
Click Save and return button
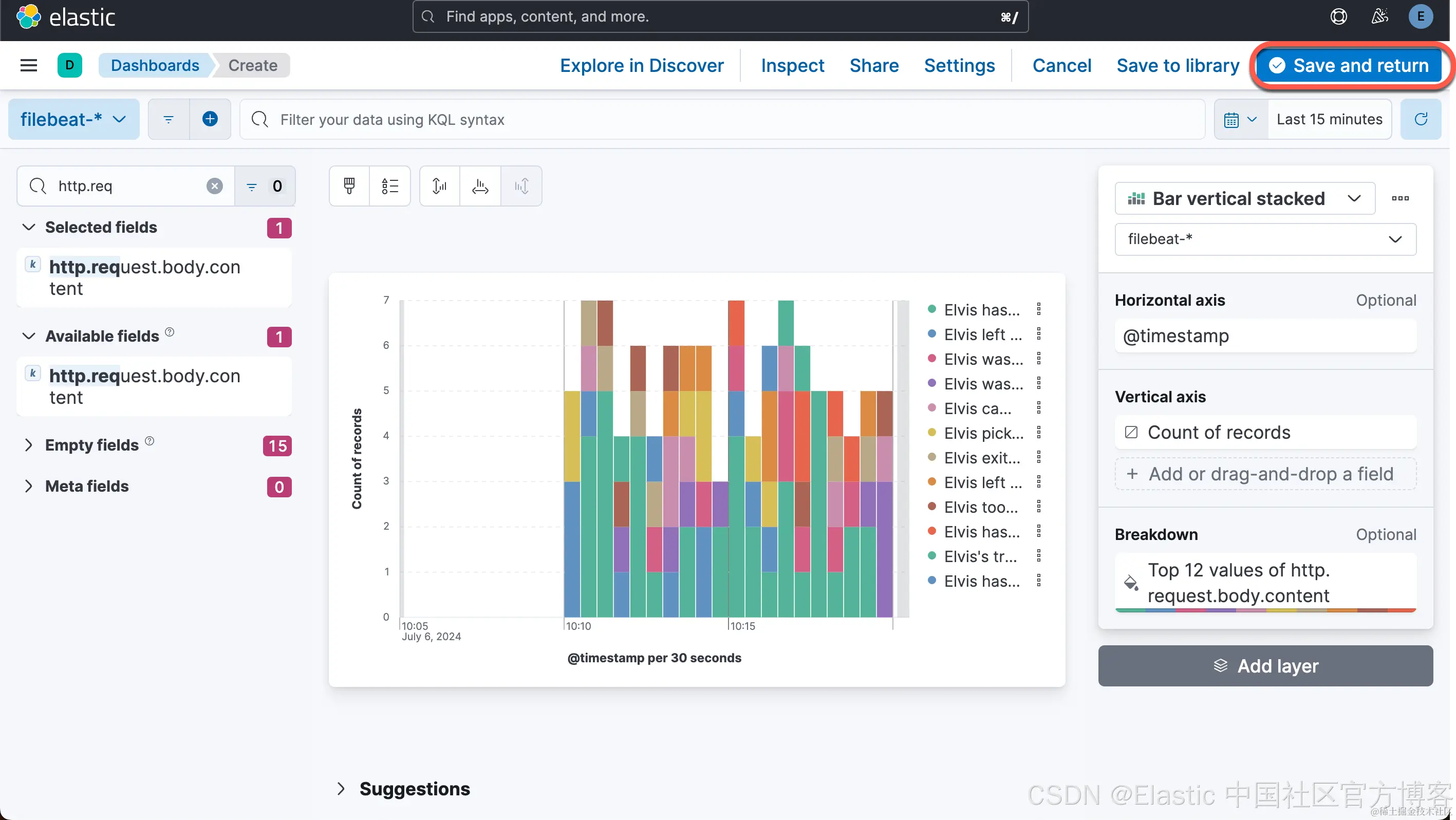click(x=1350, y=66)
